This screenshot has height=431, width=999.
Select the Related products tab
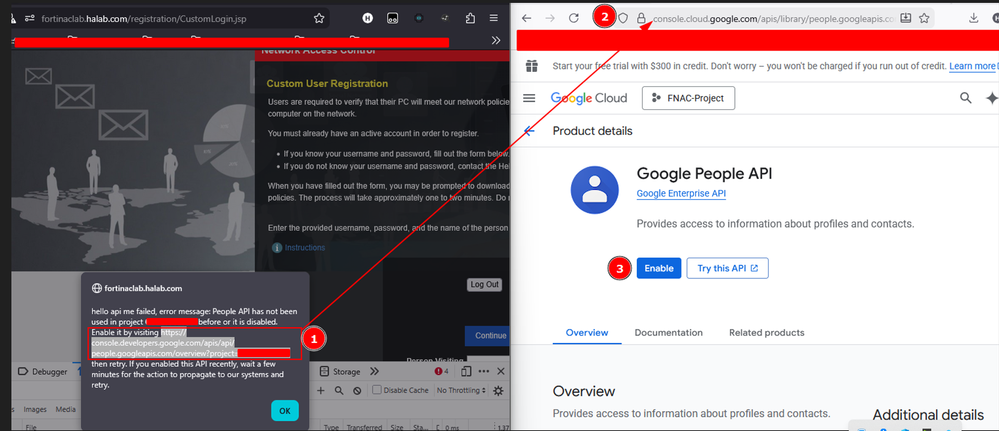click(x=766, y=333)
